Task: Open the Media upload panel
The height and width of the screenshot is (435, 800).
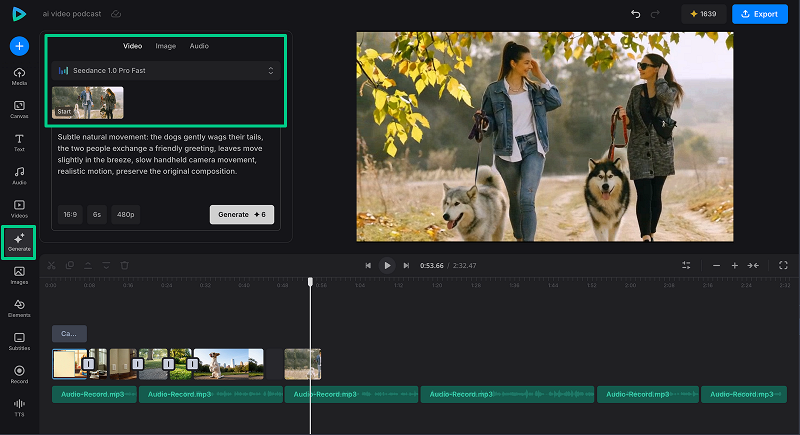Action: coord(19,76)
